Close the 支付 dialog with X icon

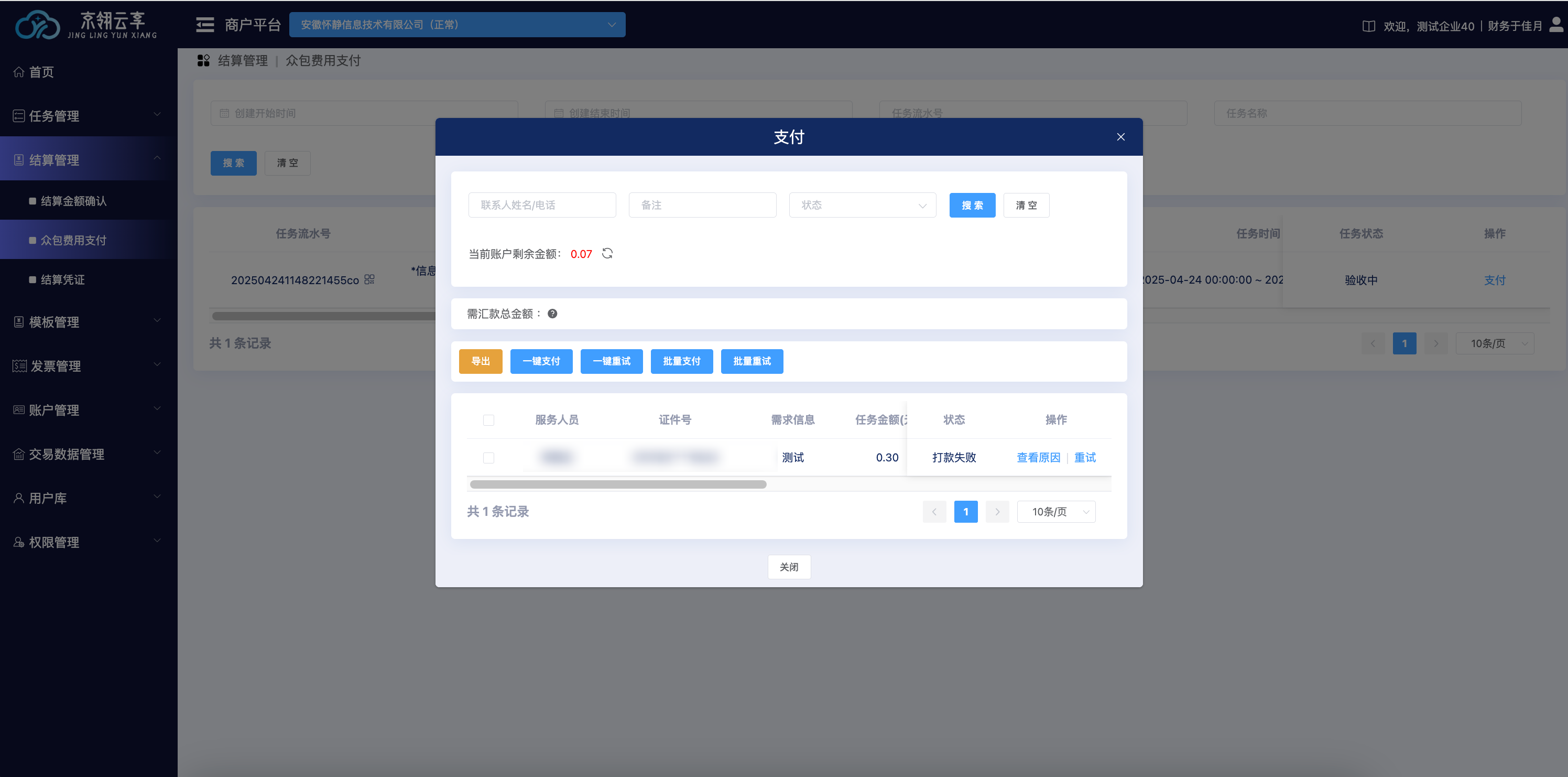tap(1120, 137)
